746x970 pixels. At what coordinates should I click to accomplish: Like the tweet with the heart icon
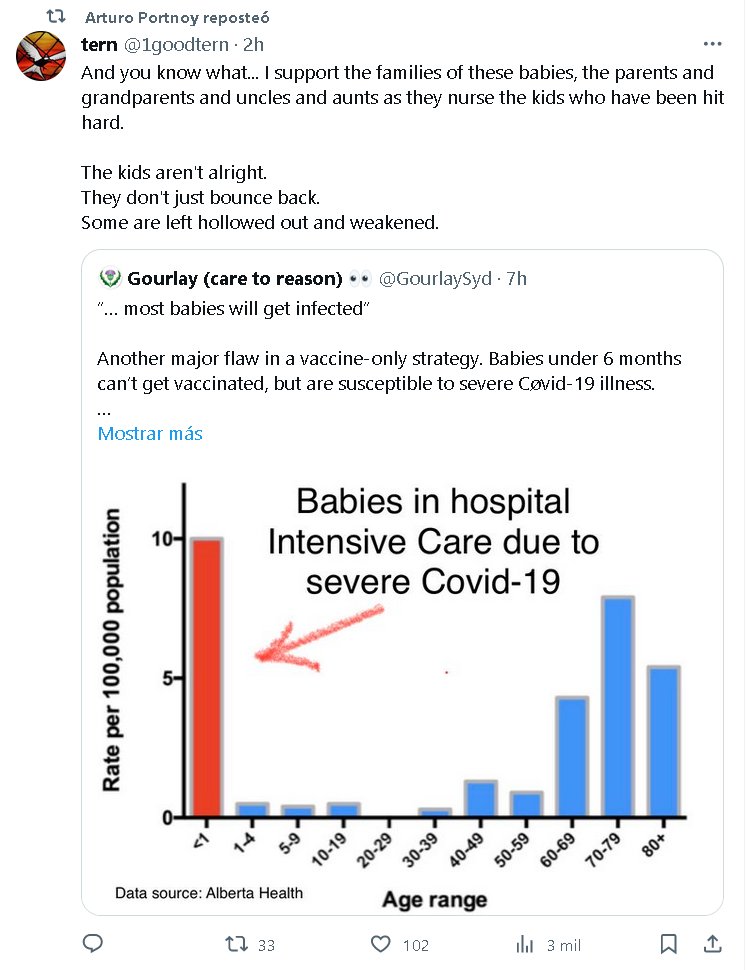click(x=381, y=944)
